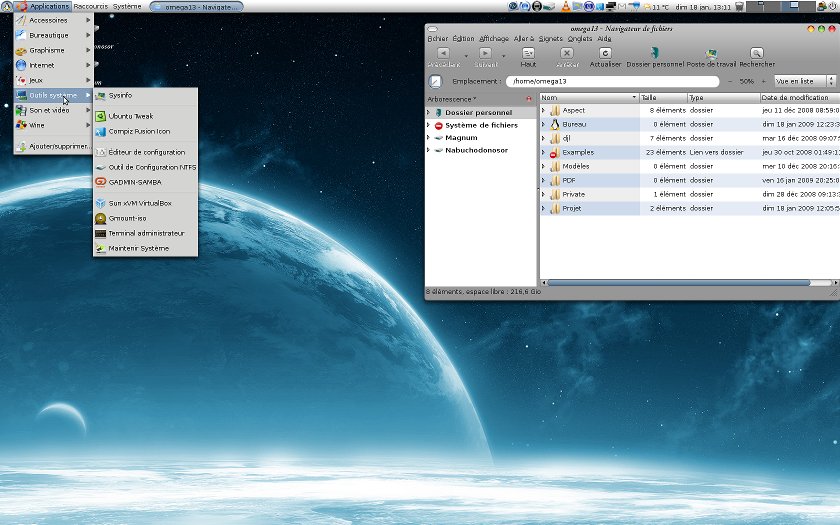Click the VLC cone tray icon
This screenshot has width=840, height=525.
click(x=566, y=6)
